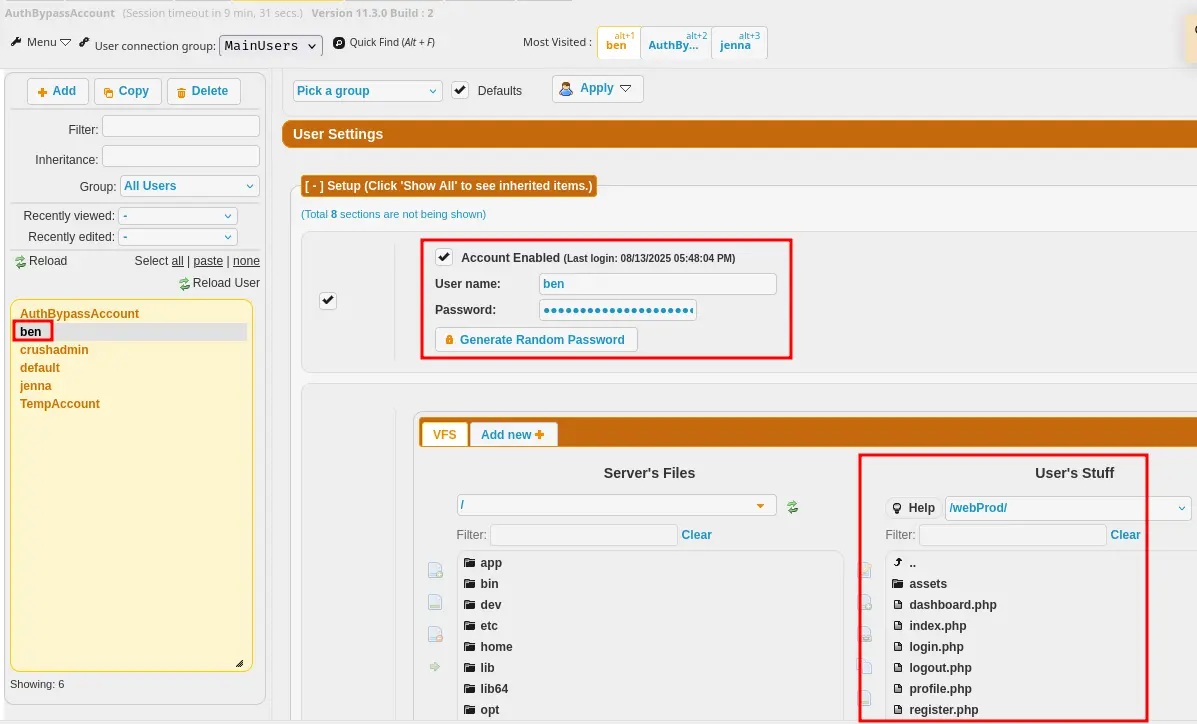The height and width of the screenshot is (724, 1197).
Task: Click the Reload User icon
Action: coord(184,284)
